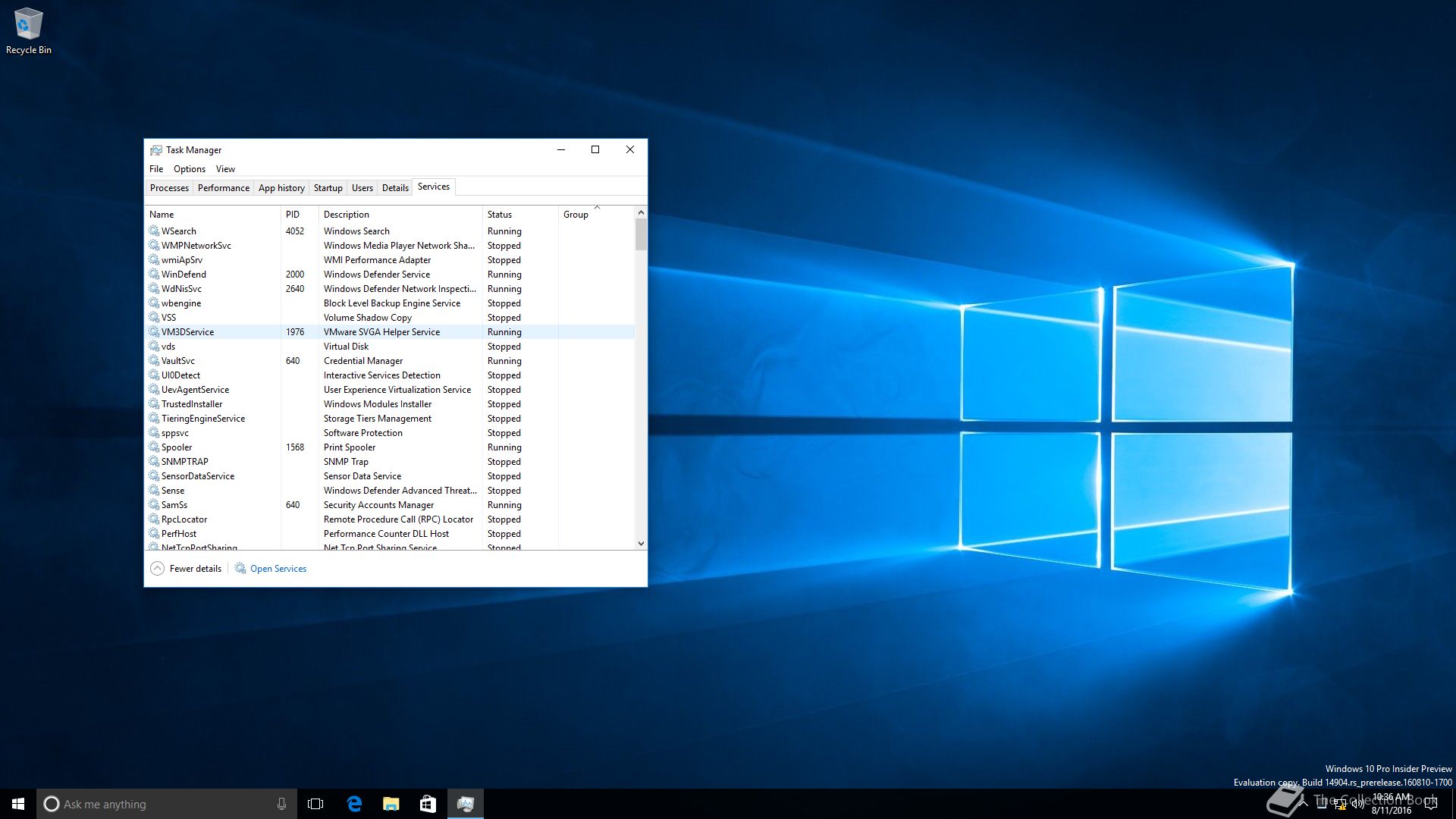Switch to the Startup tab
1456x819 pixels.
click(328, 188)
